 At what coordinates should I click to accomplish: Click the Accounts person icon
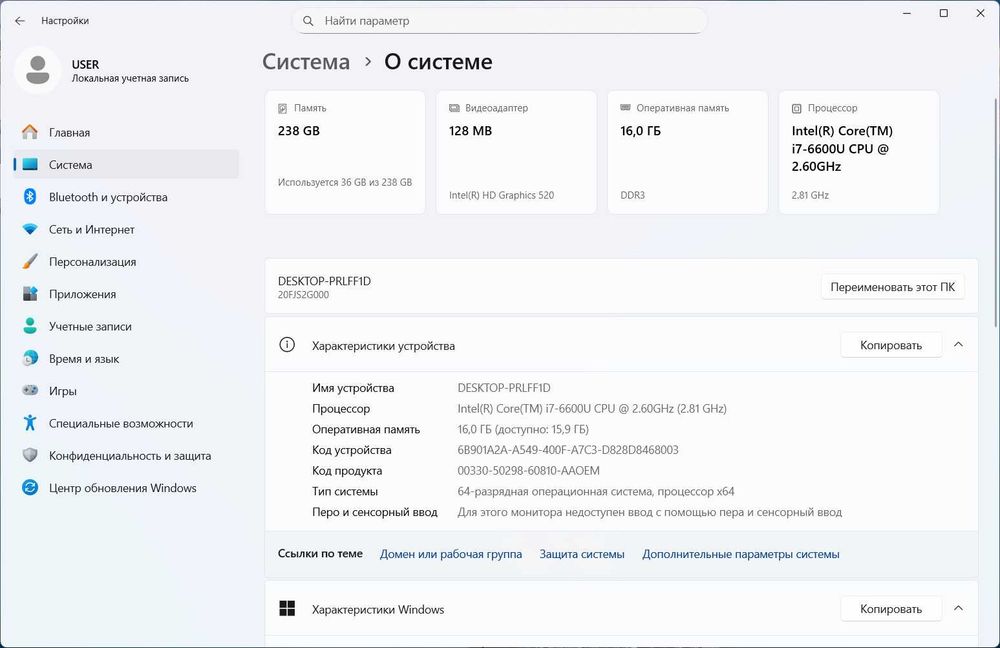point(30,326)
